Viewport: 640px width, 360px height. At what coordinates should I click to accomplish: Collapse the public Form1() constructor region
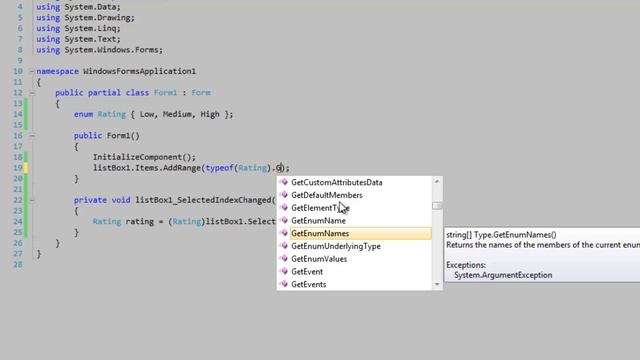(32, 136)
